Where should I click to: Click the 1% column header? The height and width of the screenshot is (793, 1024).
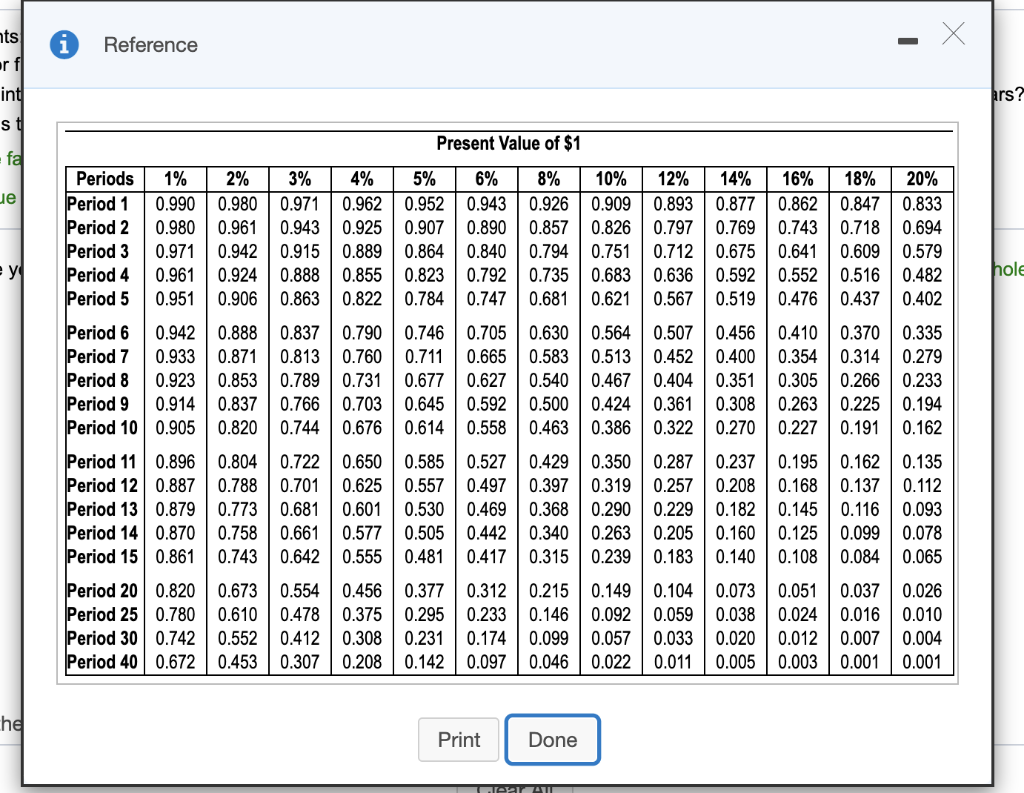(x=175, y=178)
